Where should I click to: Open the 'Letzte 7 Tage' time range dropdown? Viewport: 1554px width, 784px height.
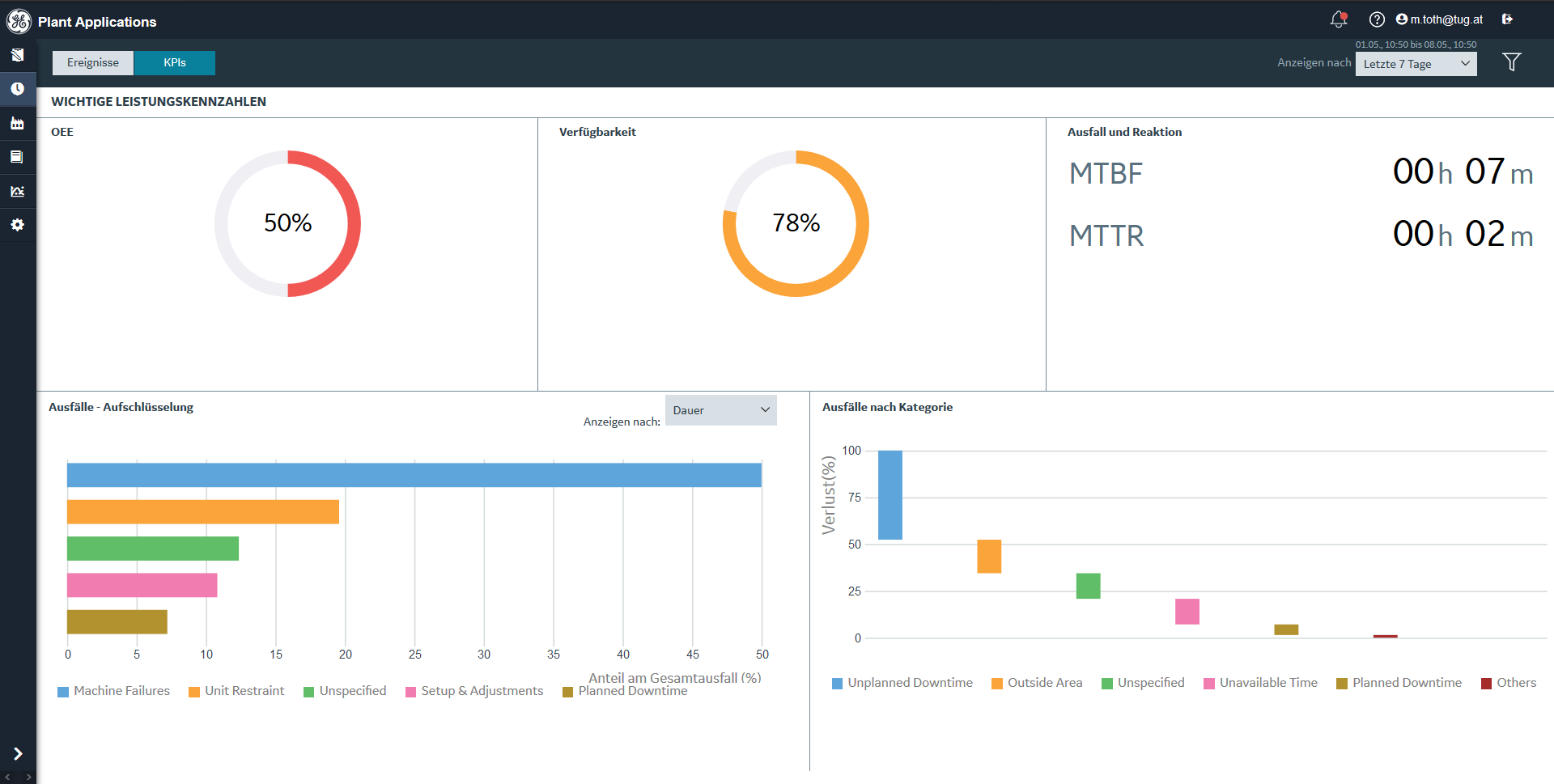pos(1416,64)
